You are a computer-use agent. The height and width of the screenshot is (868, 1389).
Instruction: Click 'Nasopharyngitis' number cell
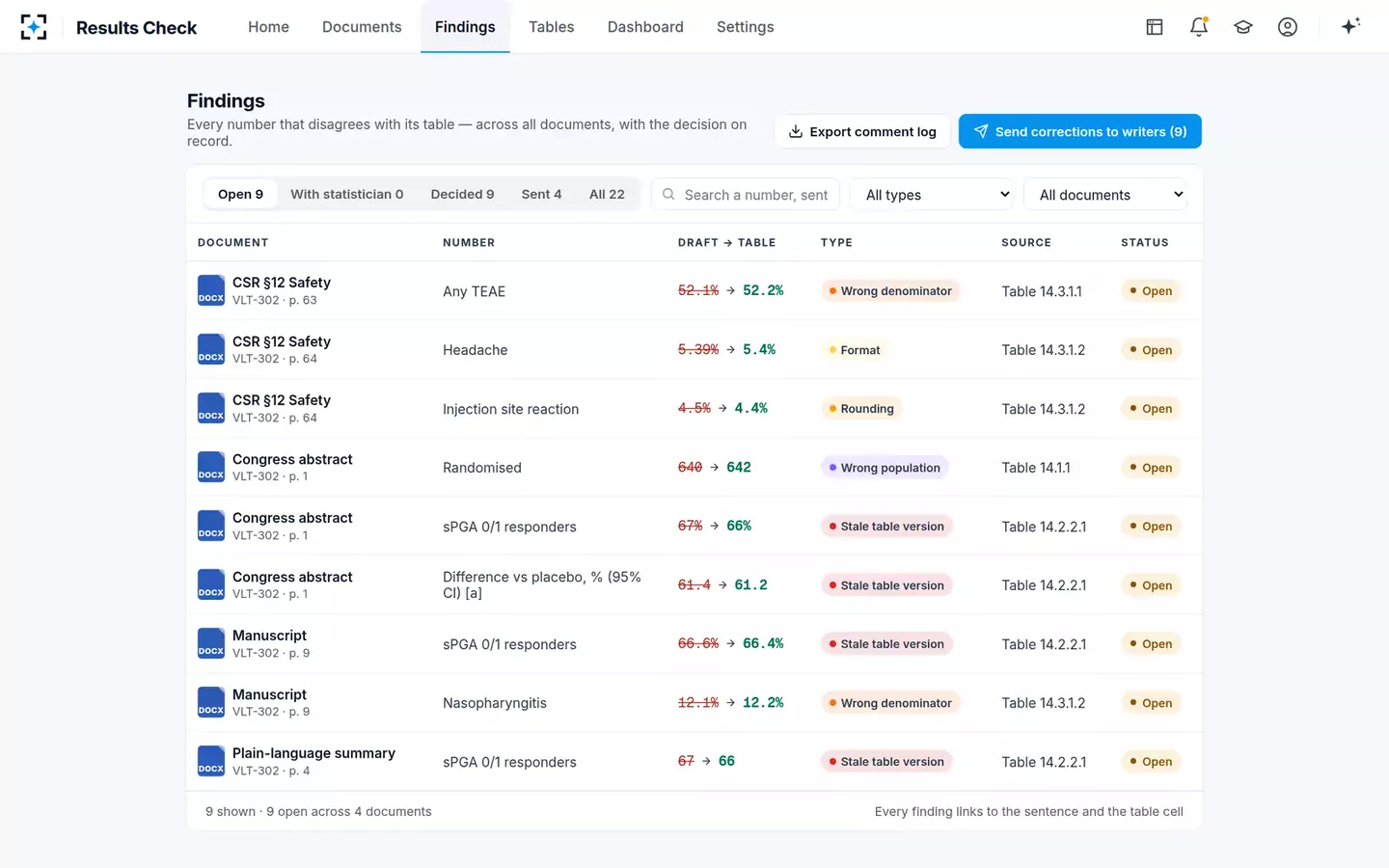pyautogui.click(x=495, y=703)
